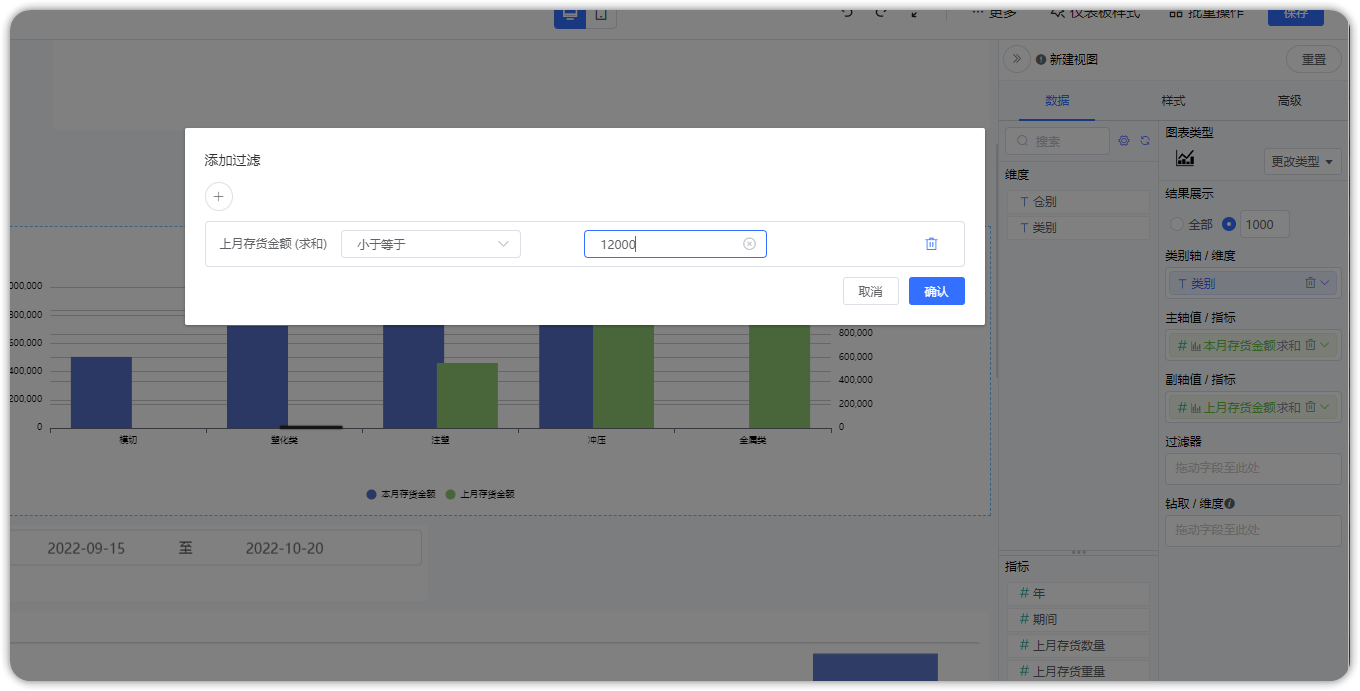Screen dimensions: 1360x691
Task: Select the radio button next to 1000
Action: point(1229,224)
